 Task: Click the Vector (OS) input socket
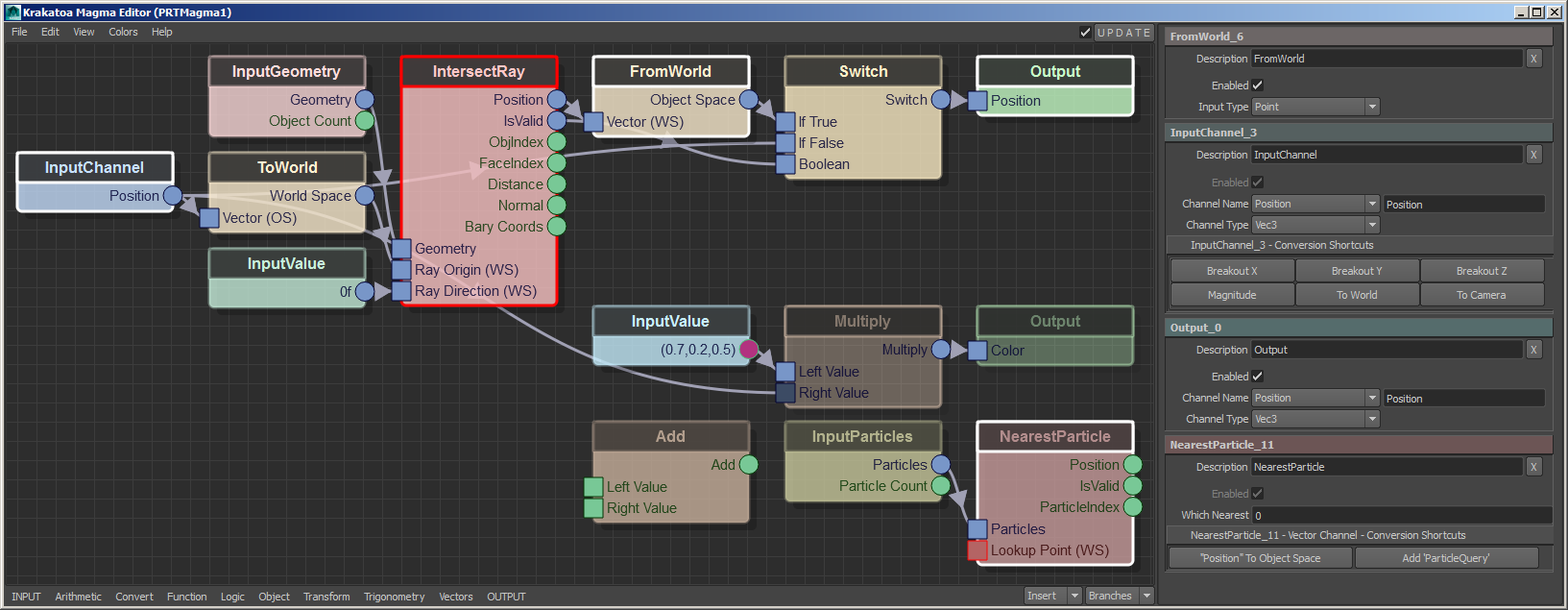click(209, 218)
